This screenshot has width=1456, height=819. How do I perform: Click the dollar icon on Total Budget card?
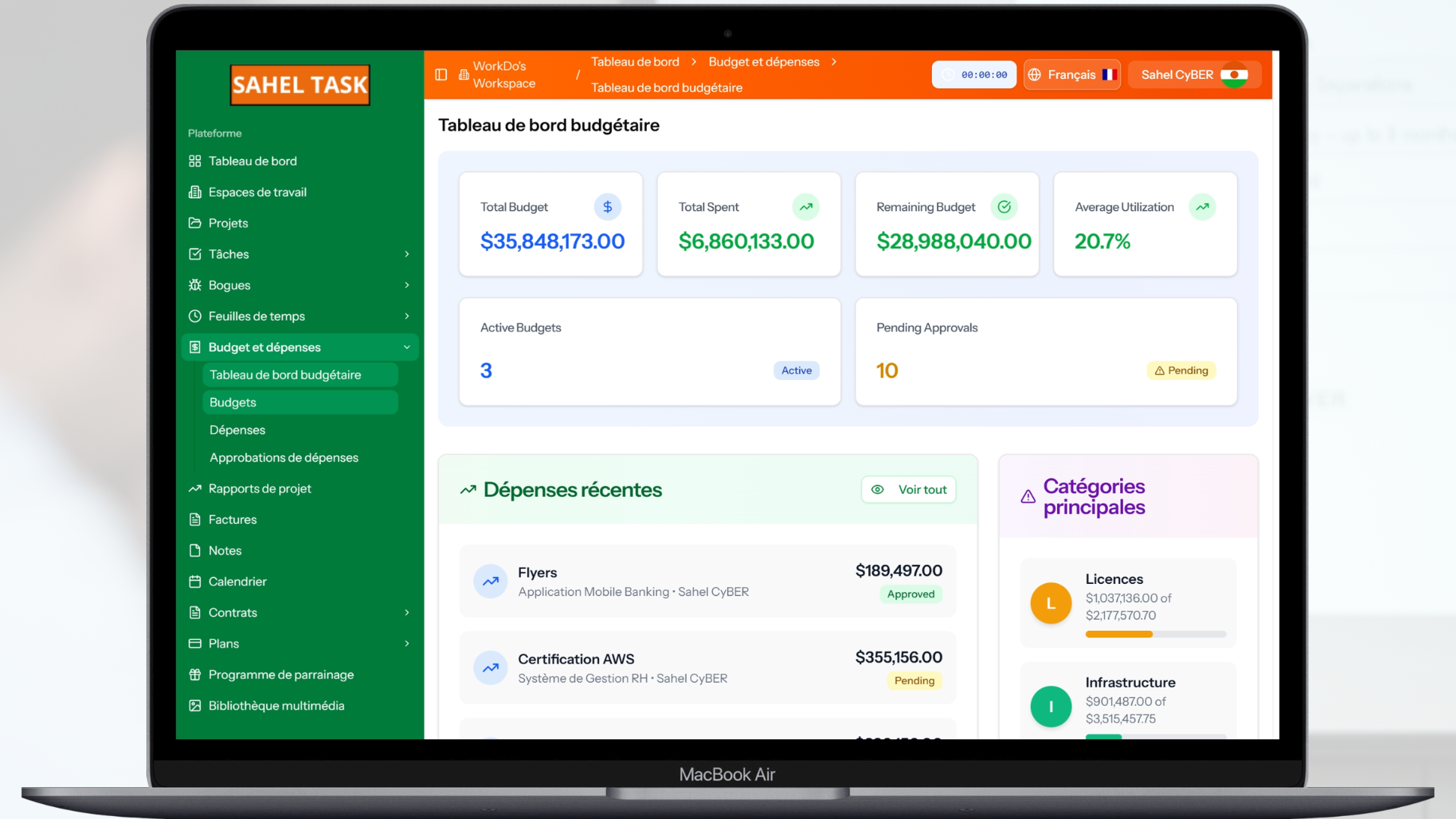coord(607,207)
